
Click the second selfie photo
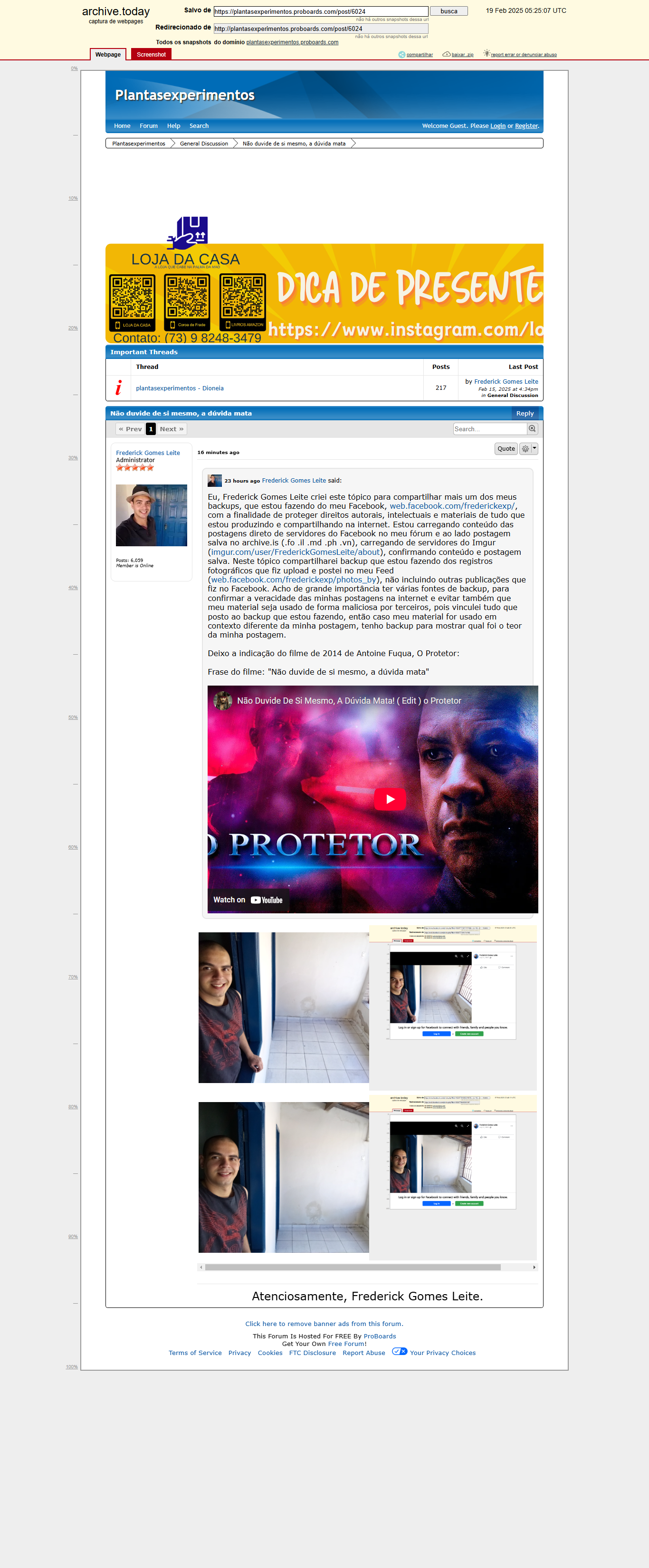[x=284, y=1177]
